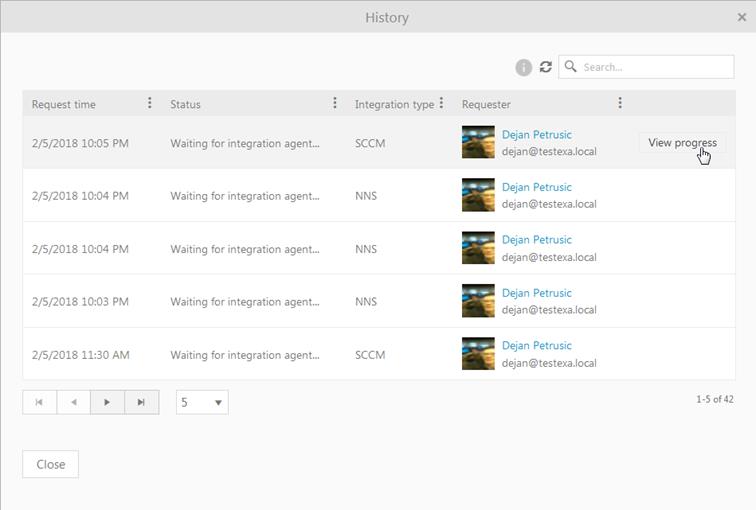Click requester avatar in 10:03 PM row

[x=478, y=301]
